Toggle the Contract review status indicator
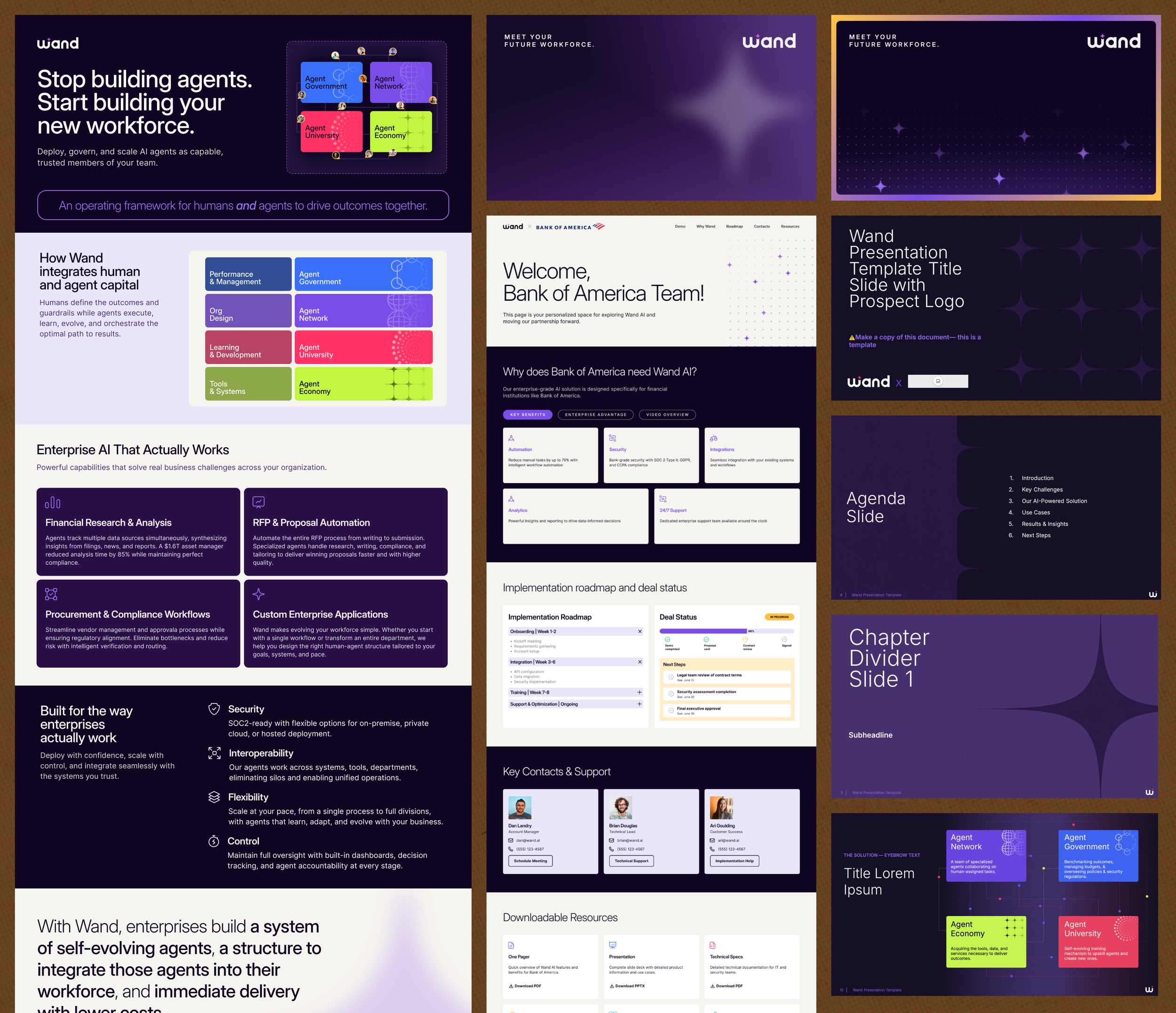 746,640
